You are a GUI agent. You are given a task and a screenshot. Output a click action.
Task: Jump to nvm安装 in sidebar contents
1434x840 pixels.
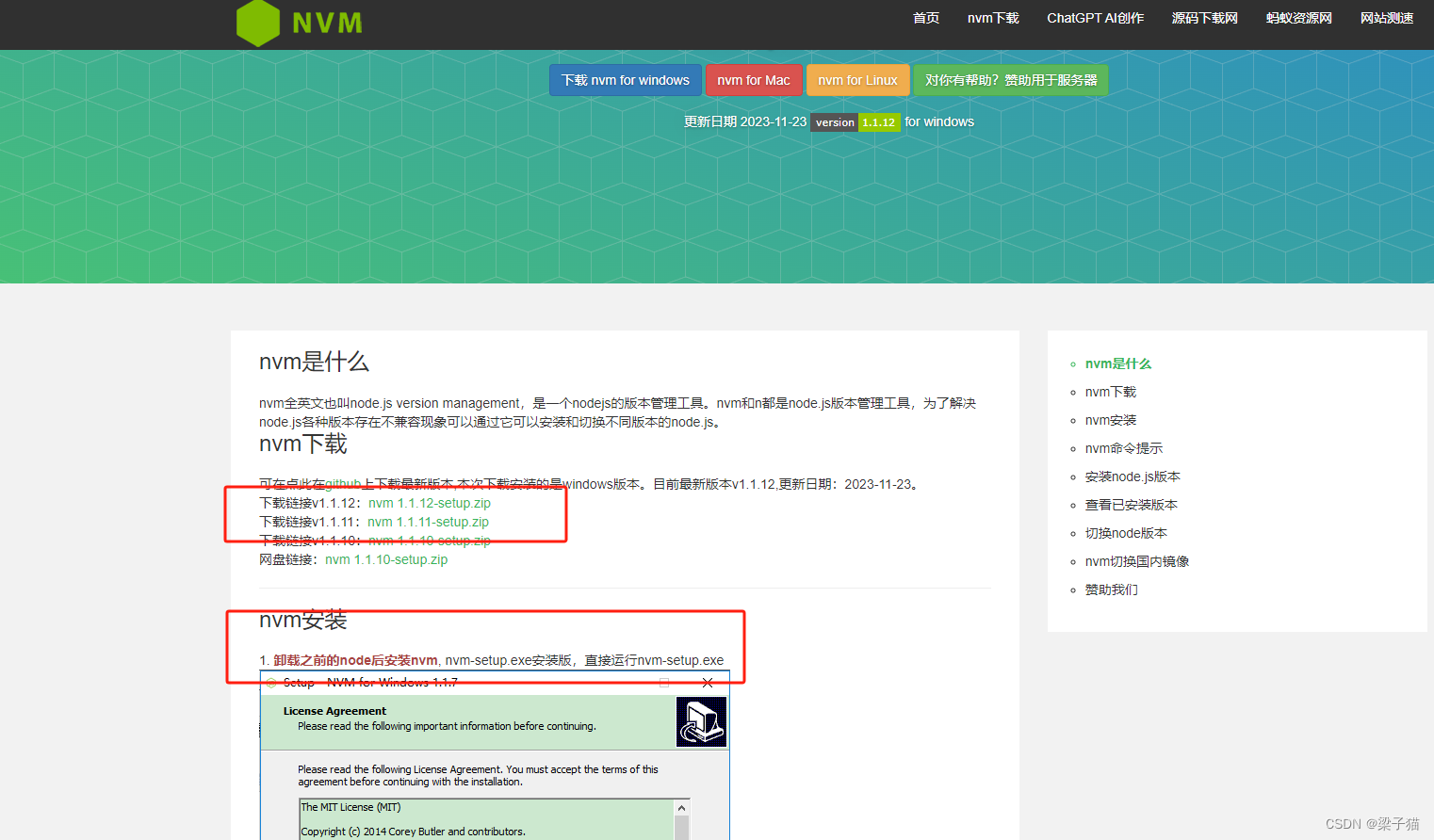tap(1111, 420)
